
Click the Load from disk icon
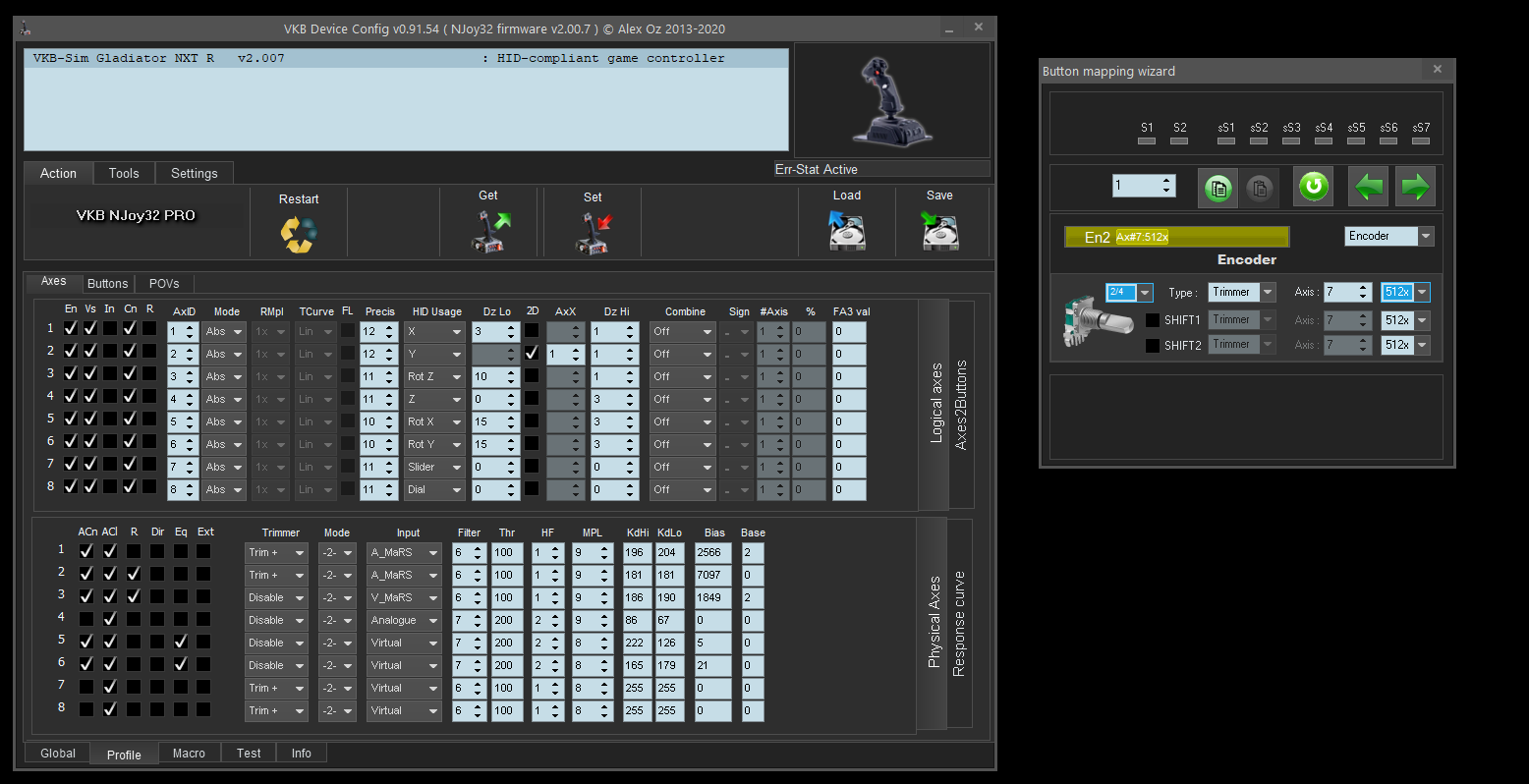[x=846, y=231]
